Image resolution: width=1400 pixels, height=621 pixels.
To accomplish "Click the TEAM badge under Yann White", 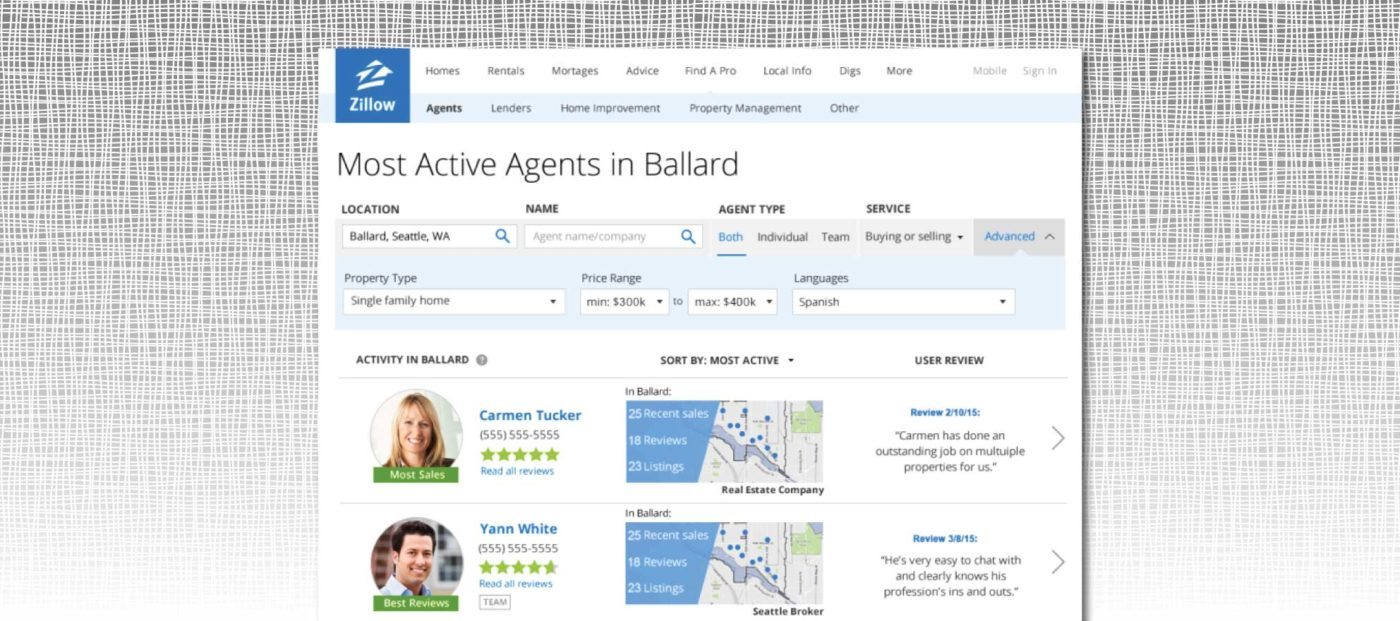I will pyautogui.click(x=494, y=602).
